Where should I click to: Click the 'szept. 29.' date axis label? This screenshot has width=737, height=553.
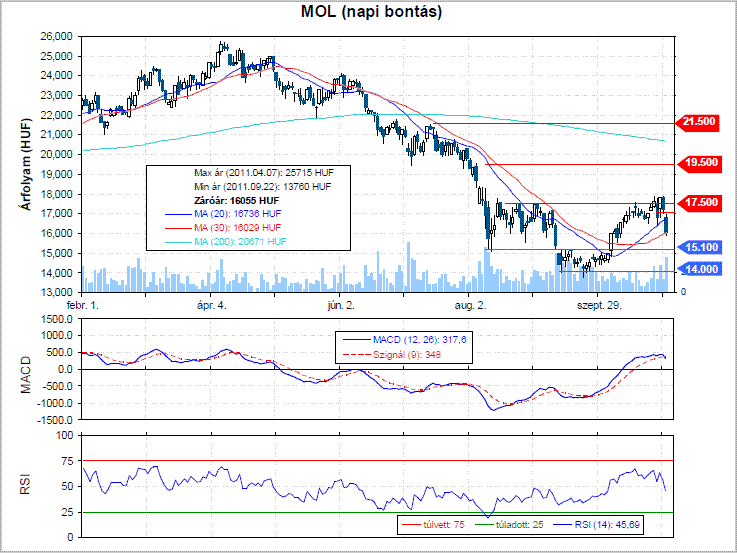tap(599, 305)
